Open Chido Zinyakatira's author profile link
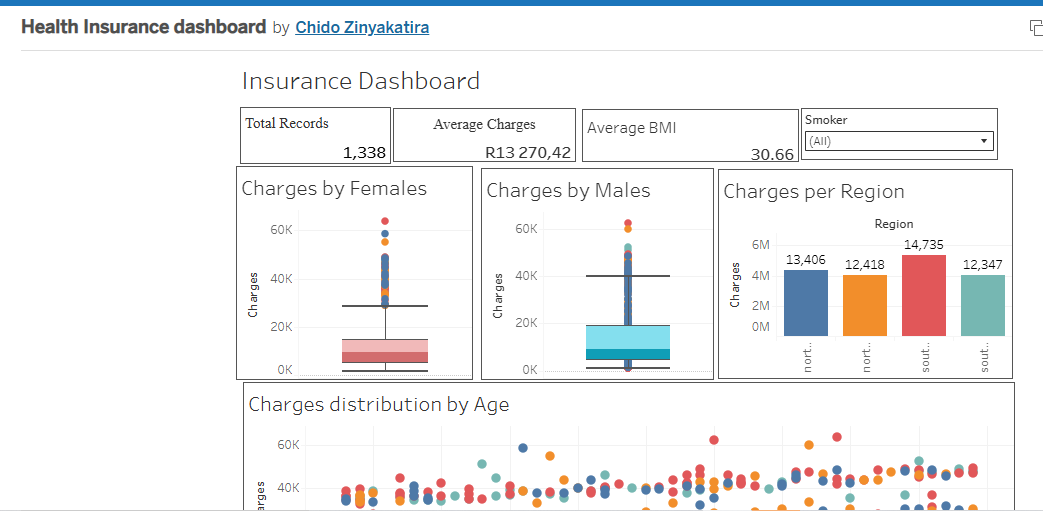 362,28
